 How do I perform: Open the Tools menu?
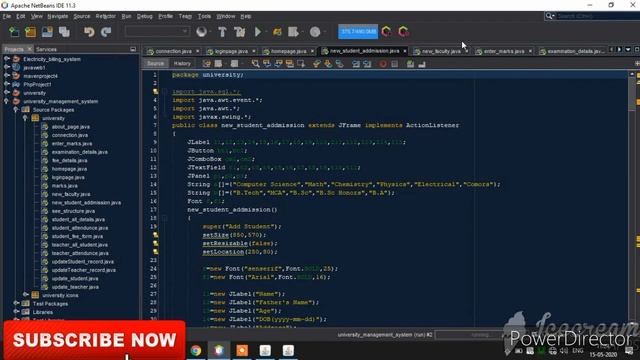(204, 16)
